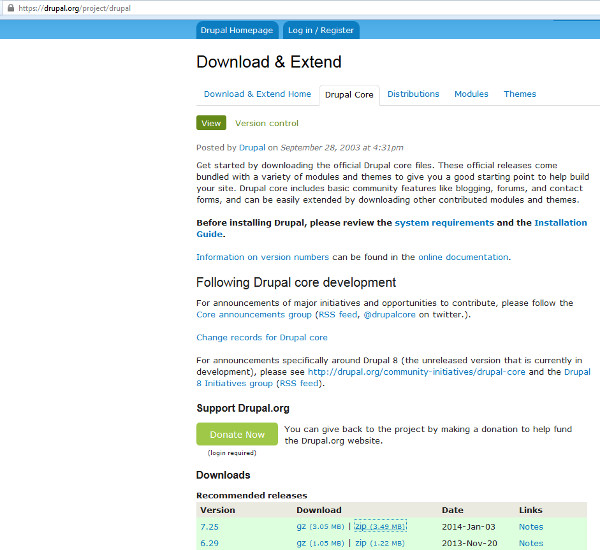
Task: Click the Support Drupal.org heading
Action: [x=243, y=408]
